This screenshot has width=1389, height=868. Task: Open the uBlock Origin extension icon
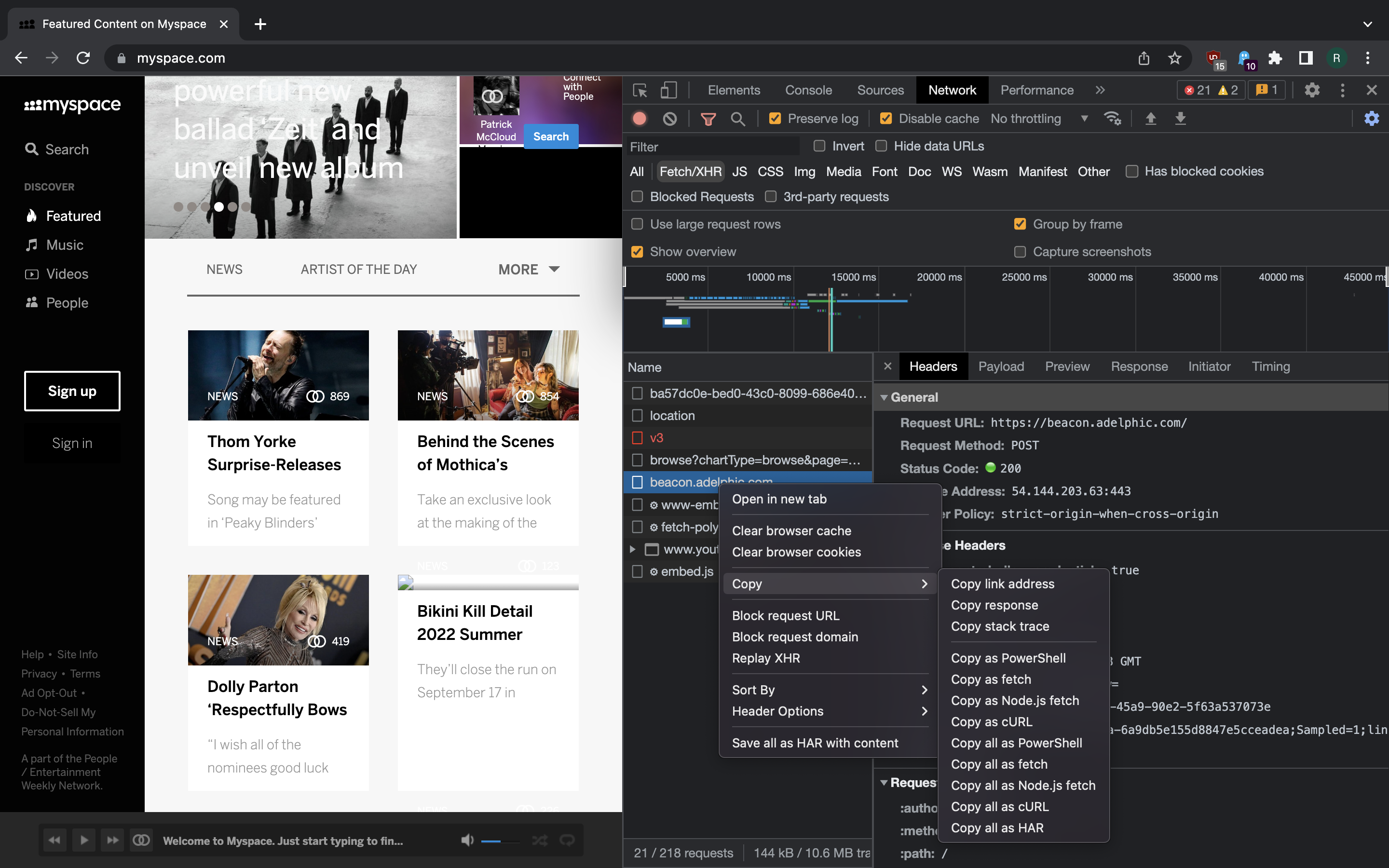(x=1214, y=58)
